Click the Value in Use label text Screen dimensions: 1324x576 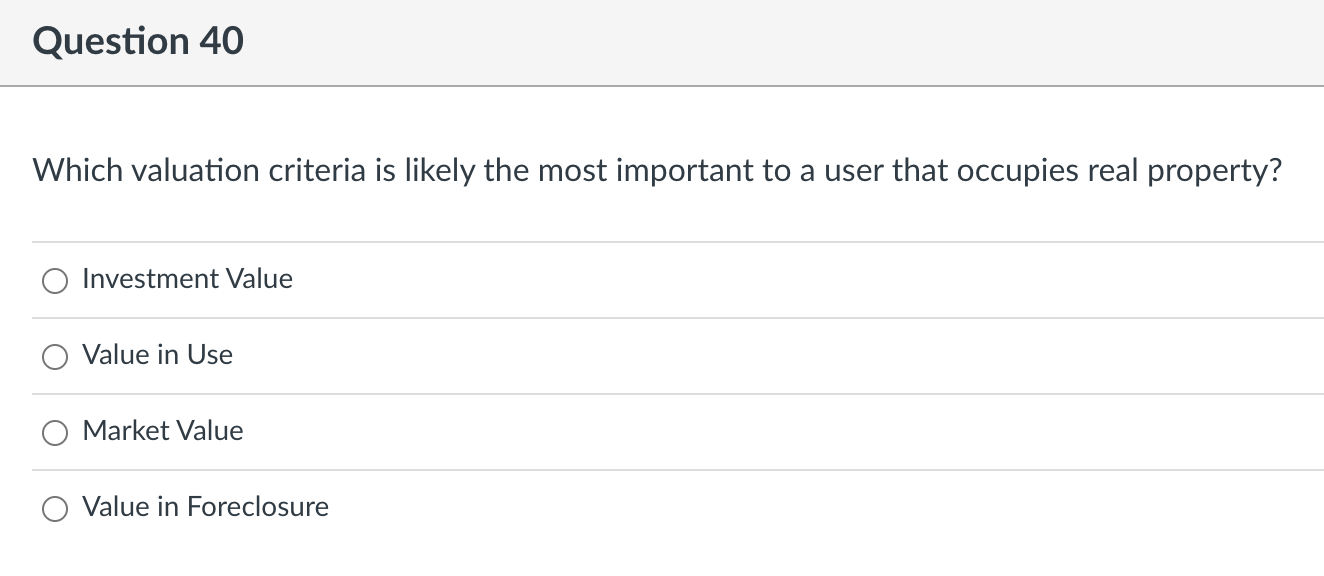click(157, 354)
